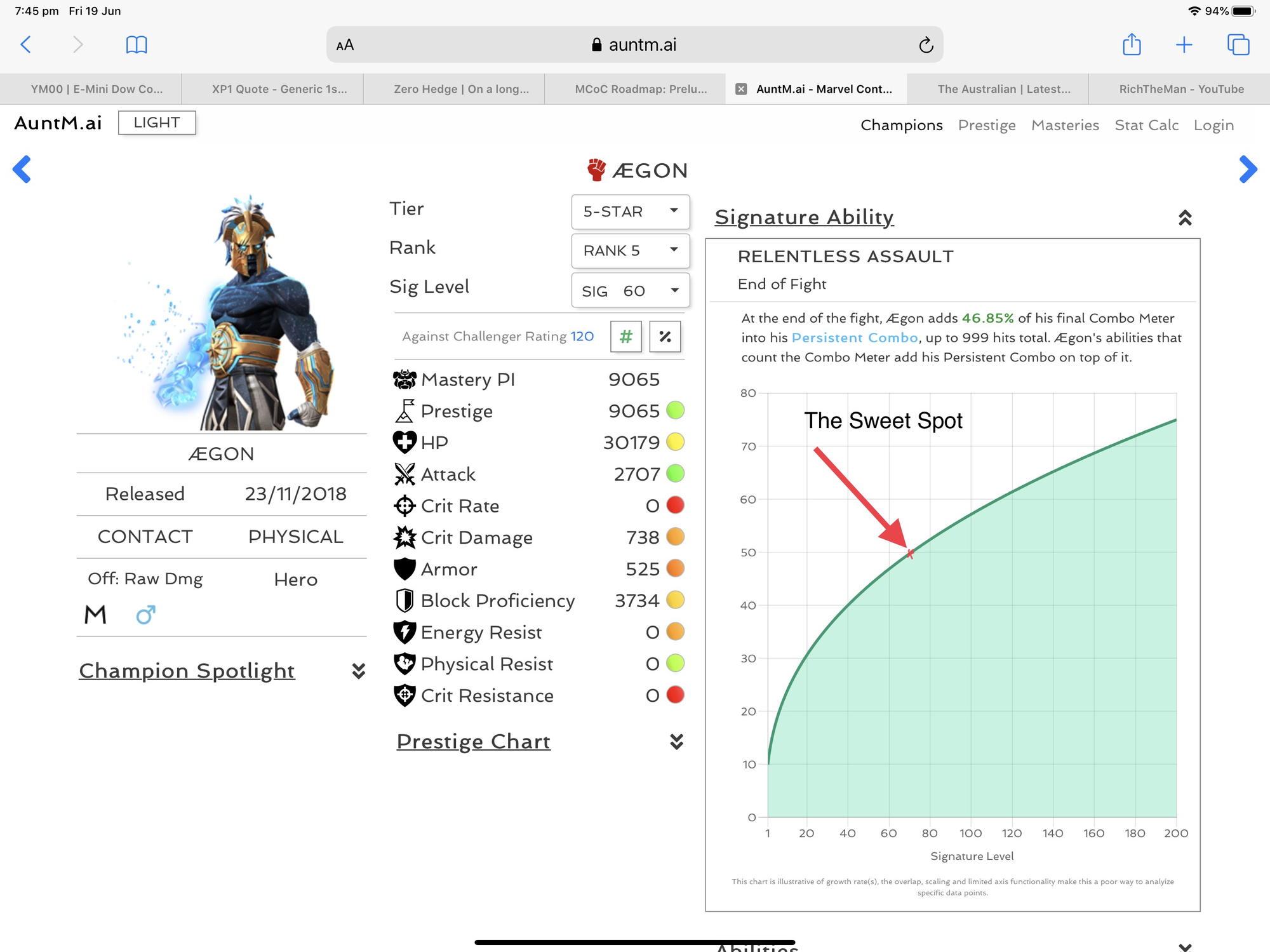Go to previous champion with left arrow

click(22, 169)
